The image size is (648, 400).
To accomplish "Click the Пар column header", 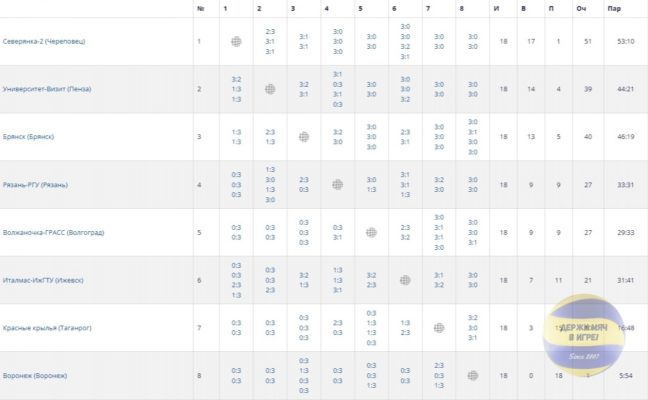I will tap(614, 8).
